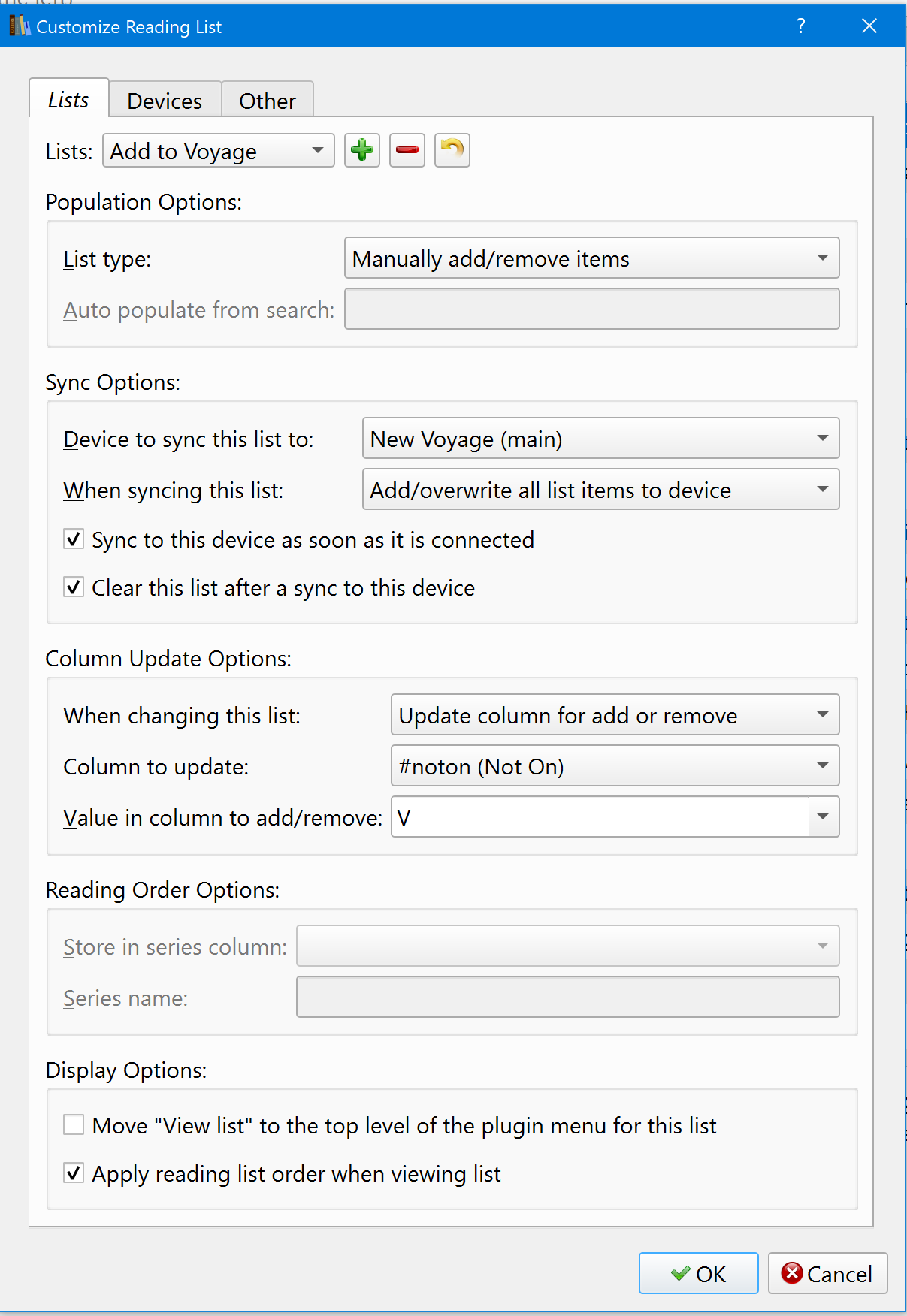The width and height of the screenshot is (907, 1316).
Task: Click the Value in column text field
Action: pos(600,817)
